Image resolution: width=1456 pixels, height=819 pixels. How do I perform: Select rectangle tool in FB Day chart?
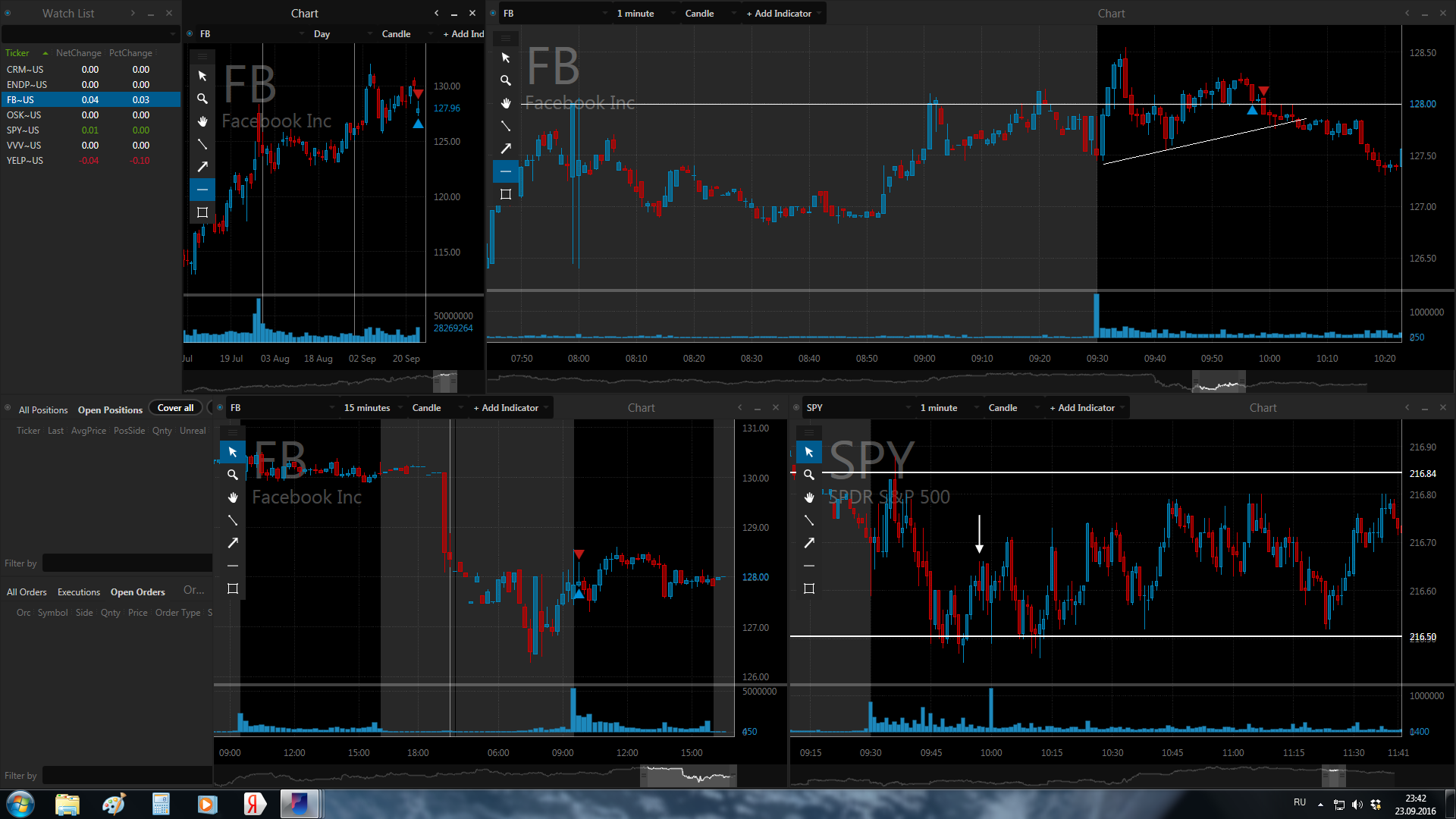click(202, 212)
